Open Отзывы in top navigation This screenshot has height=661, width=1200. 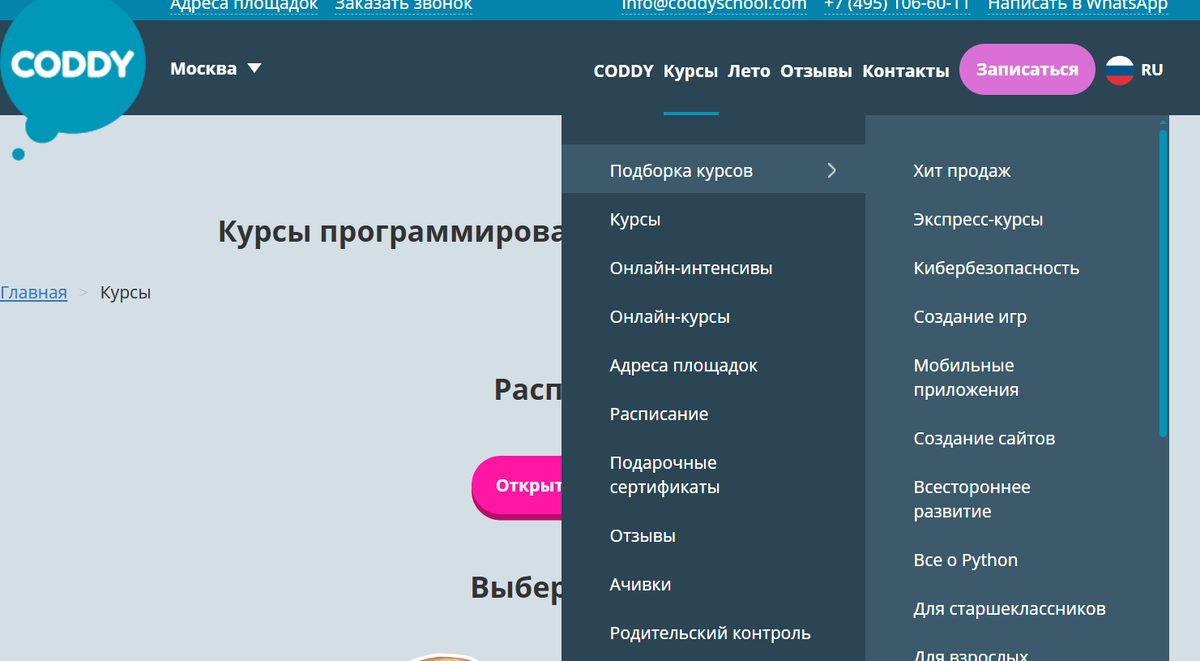coord(816,71)
